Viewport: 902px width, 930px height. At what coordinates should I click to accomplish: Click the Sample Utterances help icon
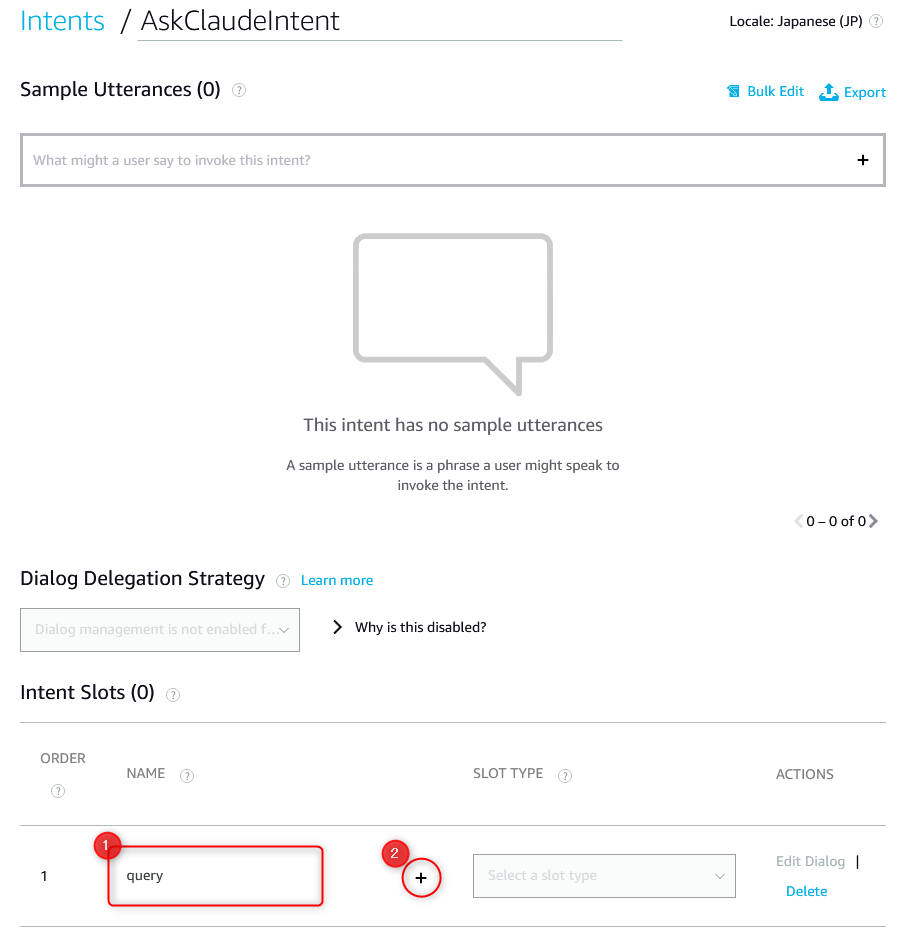pos(238,90)
